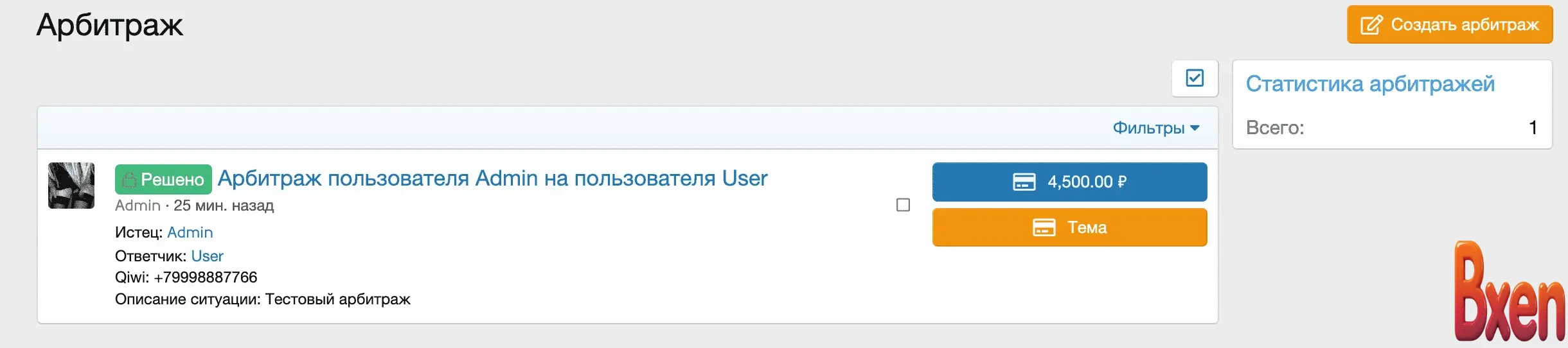Click the Описание ситуации text line
The image size is (1568, 348).
262,299
